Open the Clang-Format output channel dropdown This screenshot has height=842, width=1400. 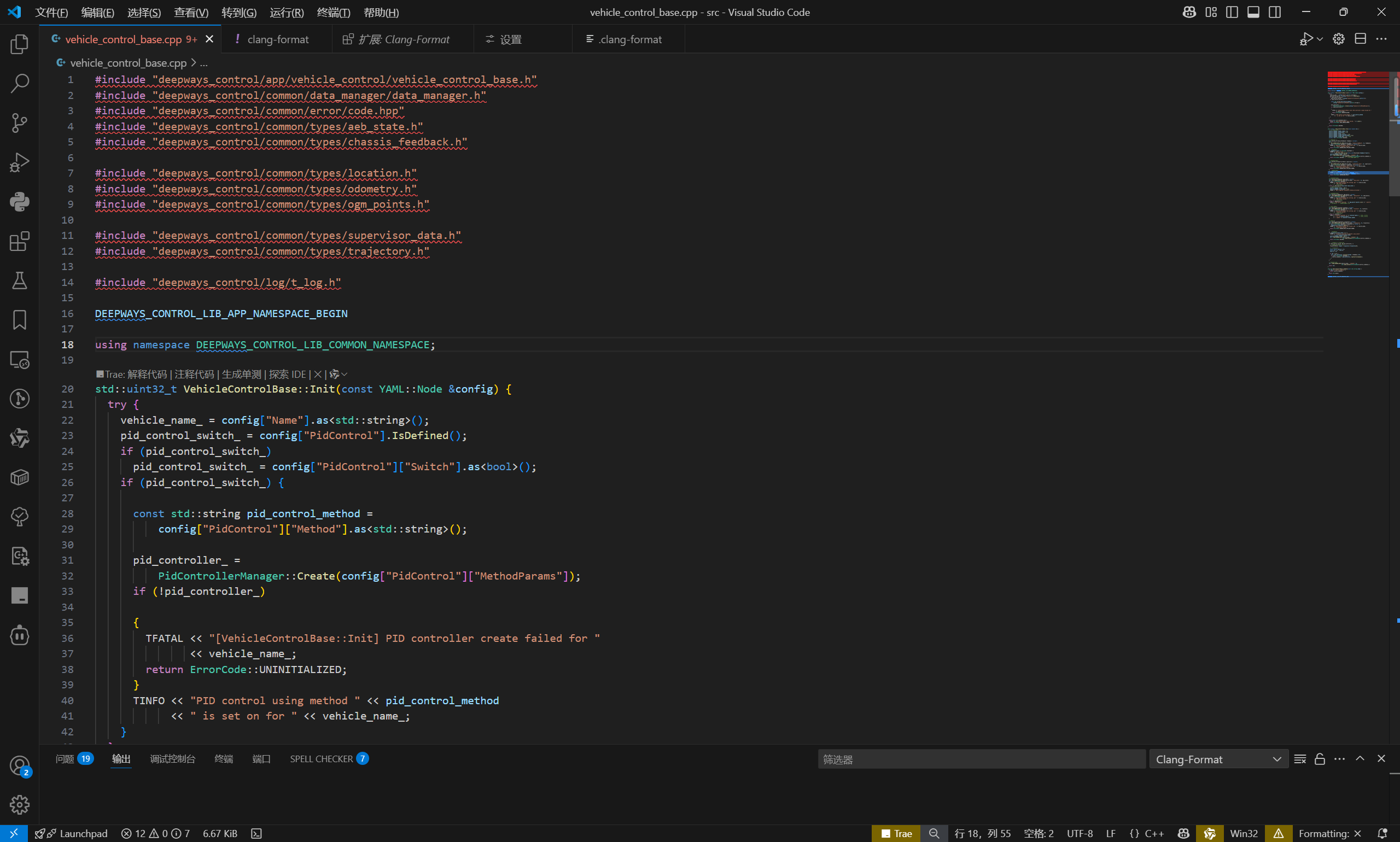coord(1218,759)
